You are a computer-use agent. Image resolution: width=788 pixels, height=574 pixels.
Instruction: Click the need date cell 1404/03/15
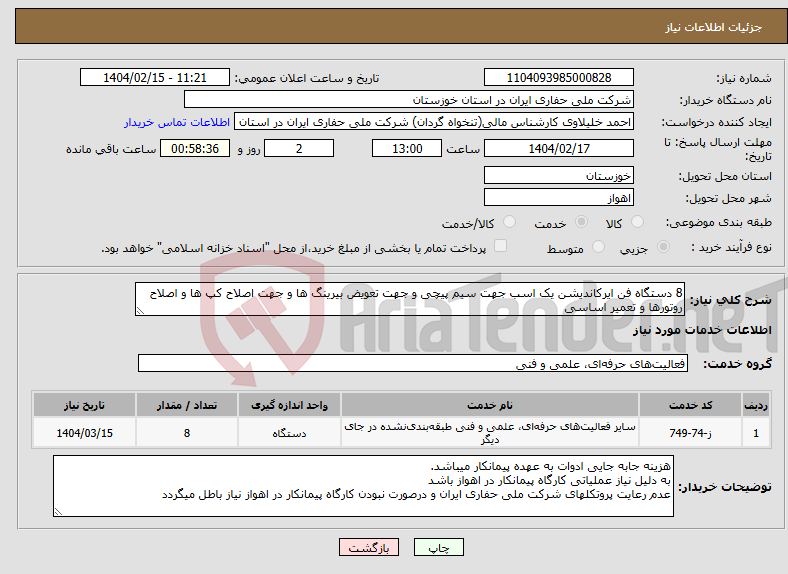coord(84,433)
